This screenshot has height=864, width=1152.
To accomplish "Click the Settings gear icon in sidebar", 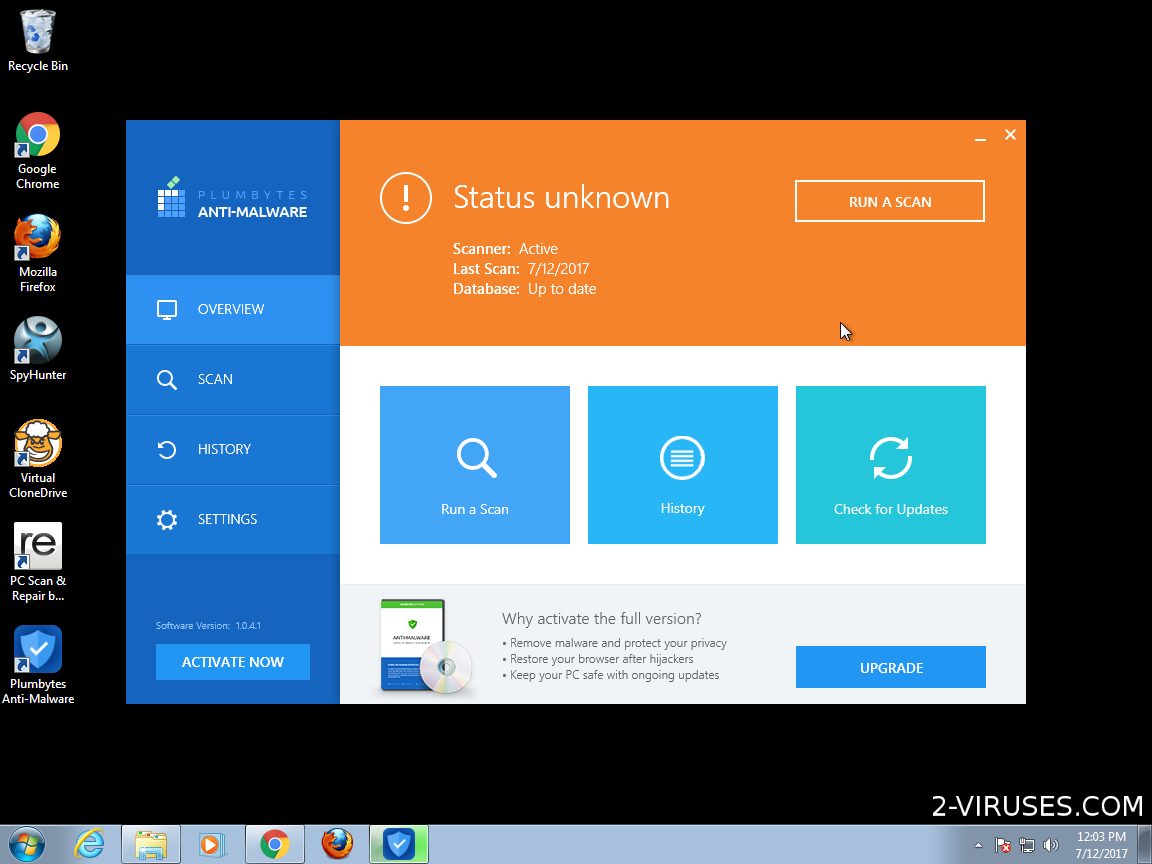I will tap(167, 519).
